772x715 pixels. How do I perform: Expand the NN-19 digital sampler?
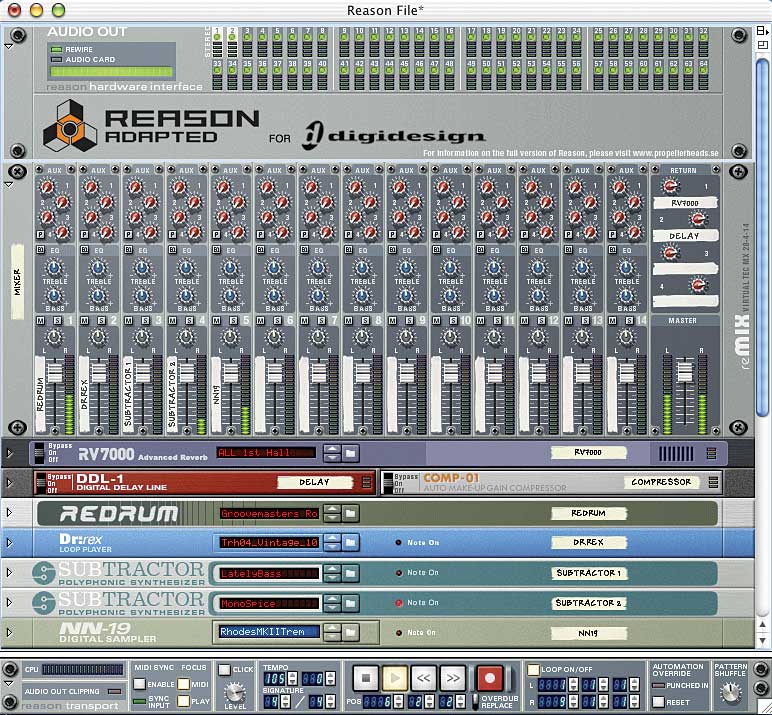point(9,632)
